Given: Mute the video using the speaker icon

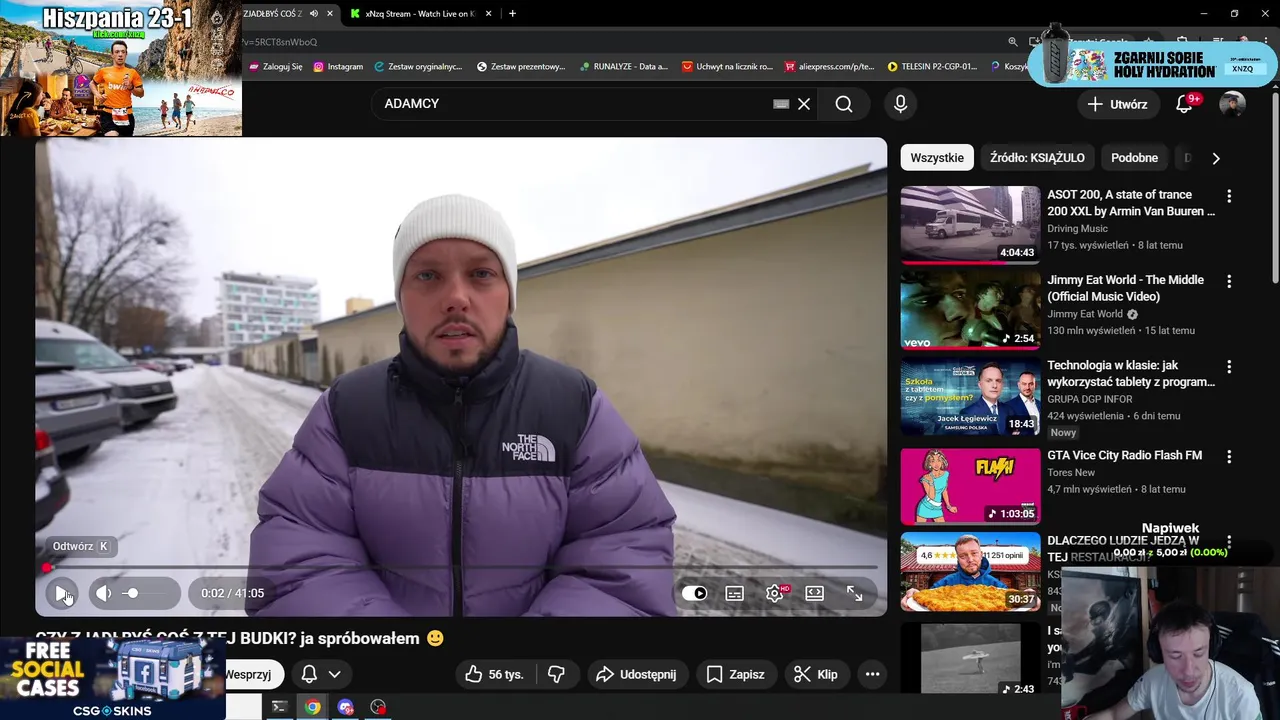Looking at the screenshot, I should point(103,593).
